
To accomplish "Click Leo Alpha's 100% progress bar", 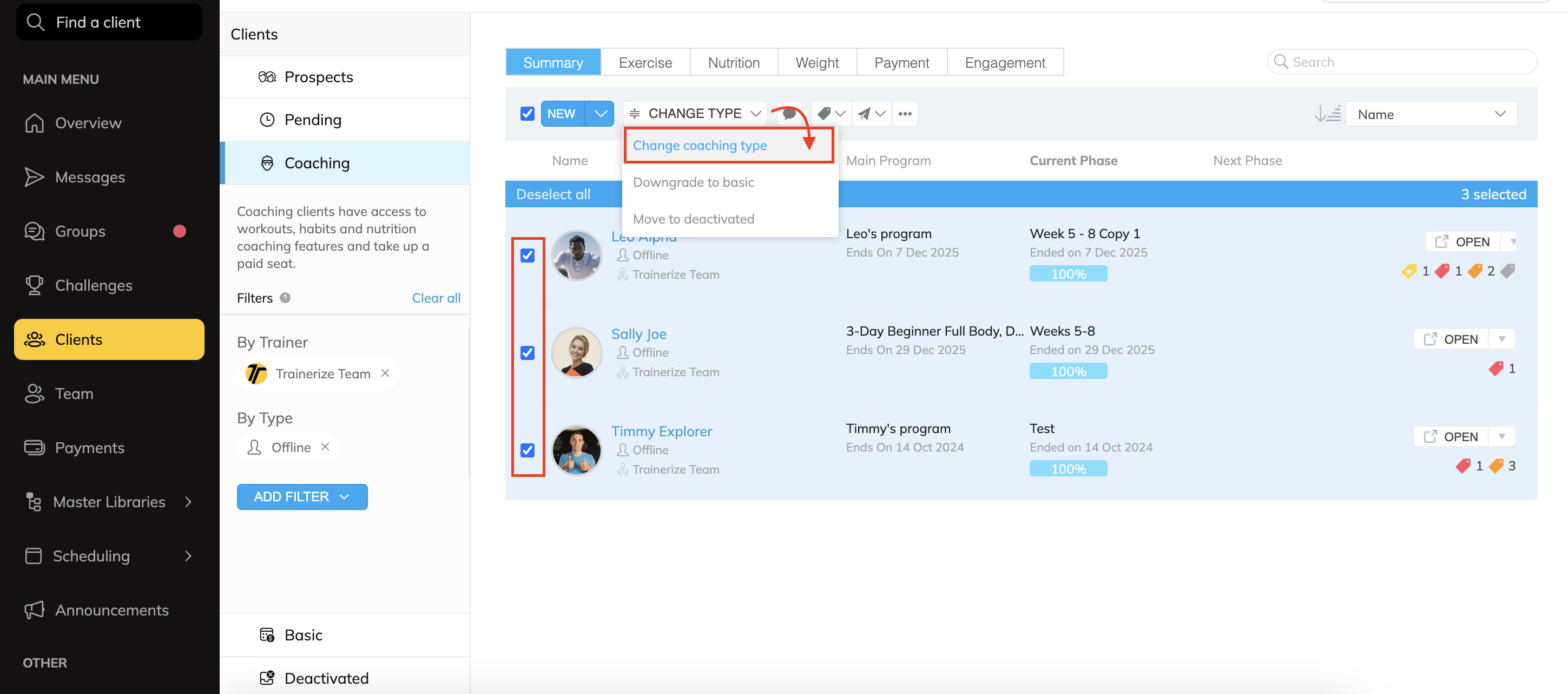I will pyautogui.click(x=1068, y=274).
